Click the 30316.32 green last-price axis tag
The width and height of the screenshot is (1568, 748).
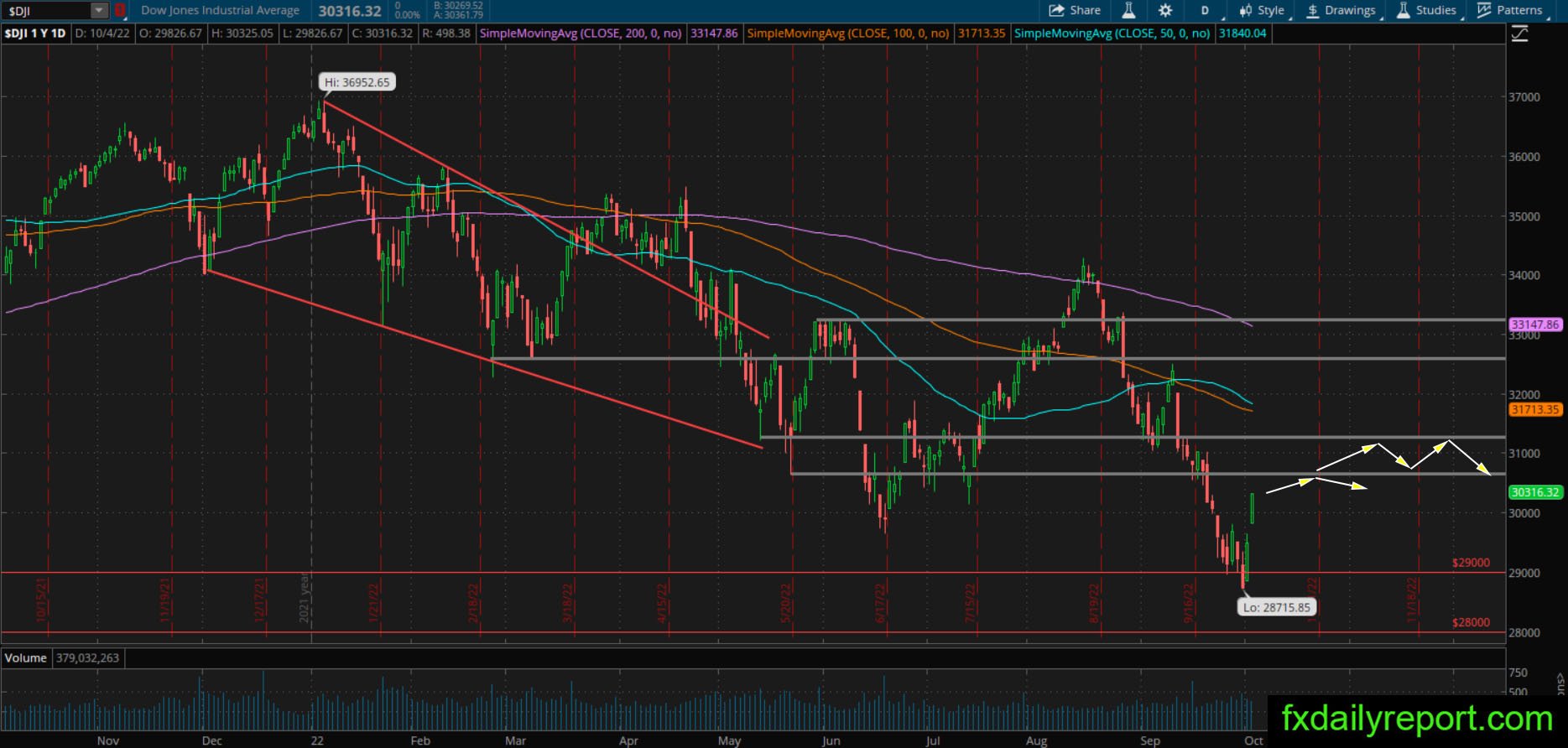coord(1535,492)
